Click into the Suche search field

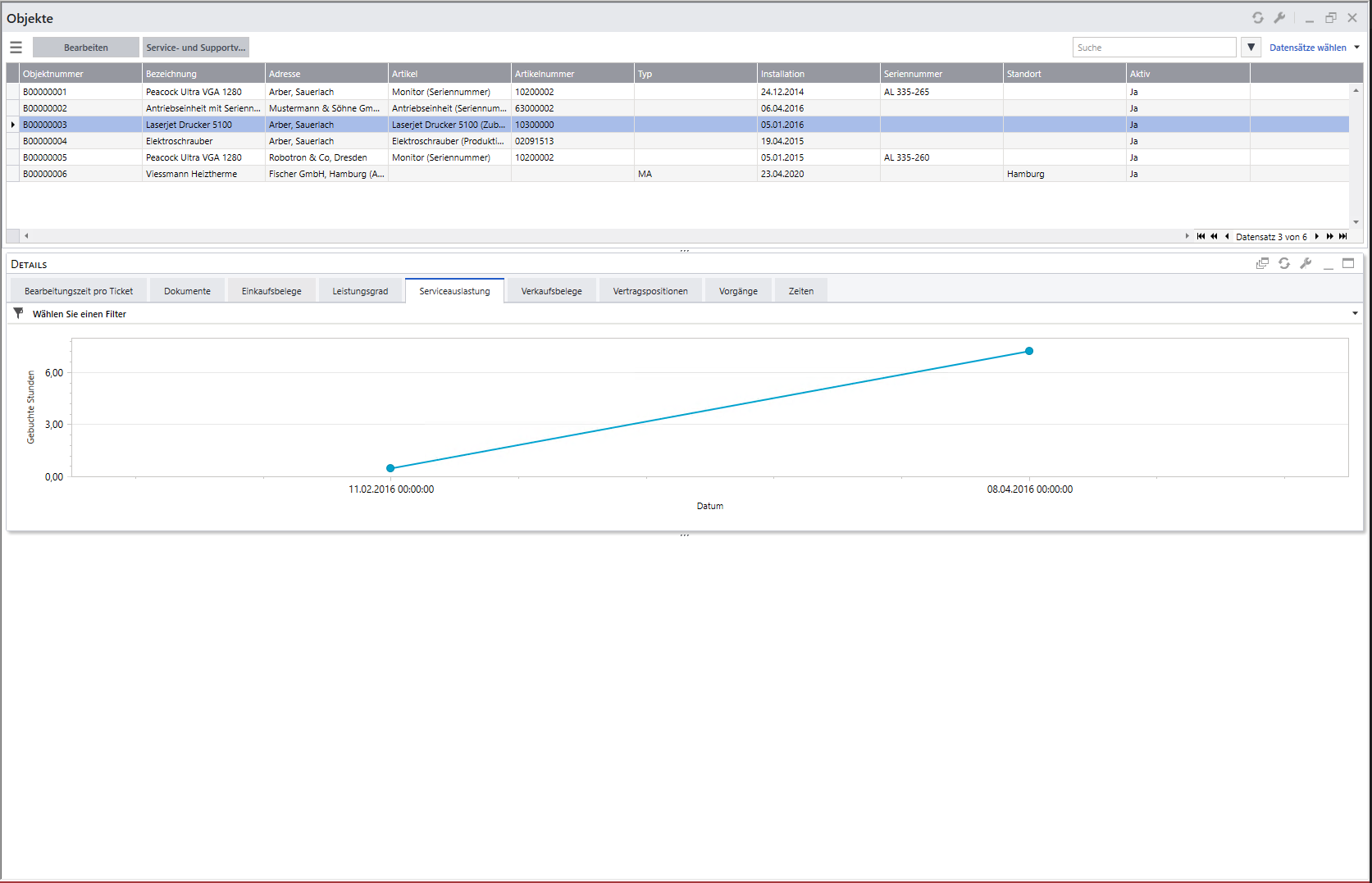pyautogui.click(x=1153, y=48)
